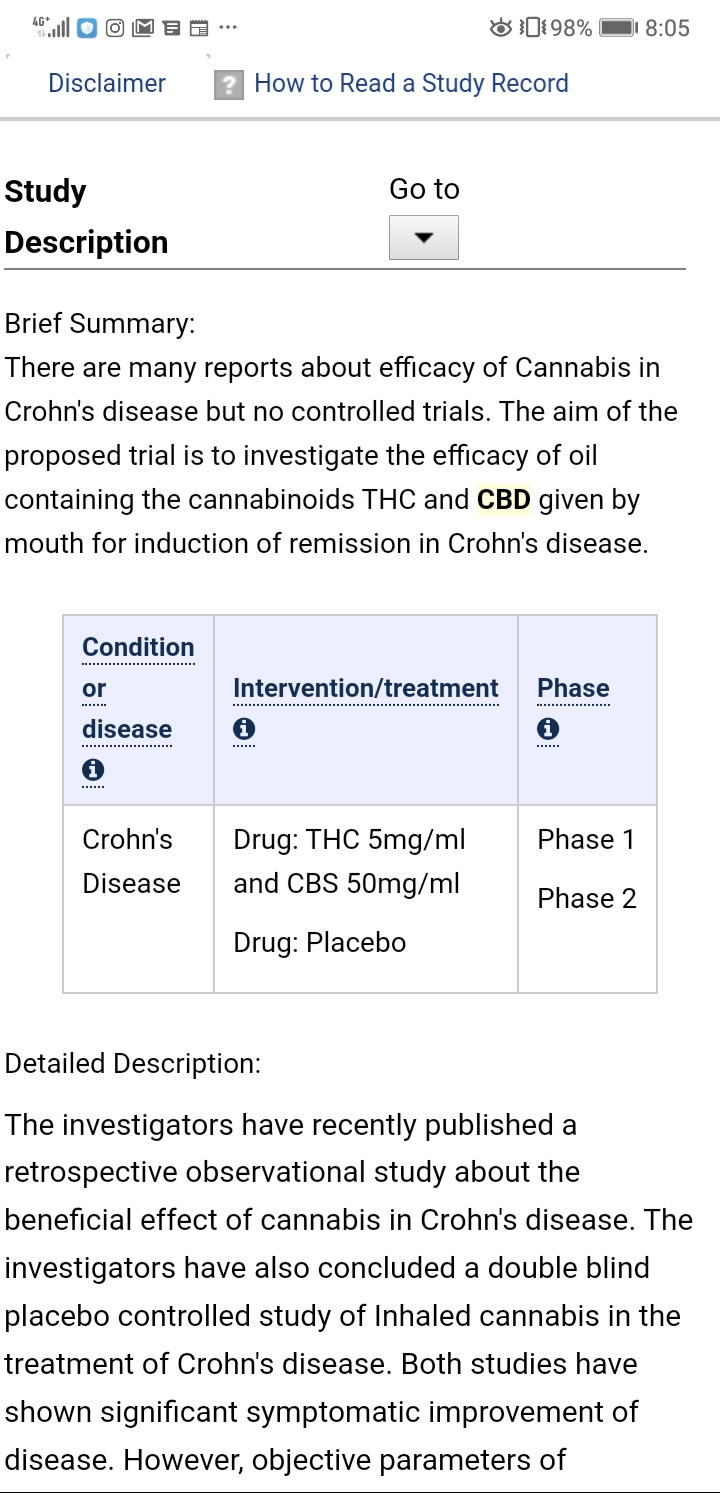Tap the highlighted CBD term

coord(504,499)
